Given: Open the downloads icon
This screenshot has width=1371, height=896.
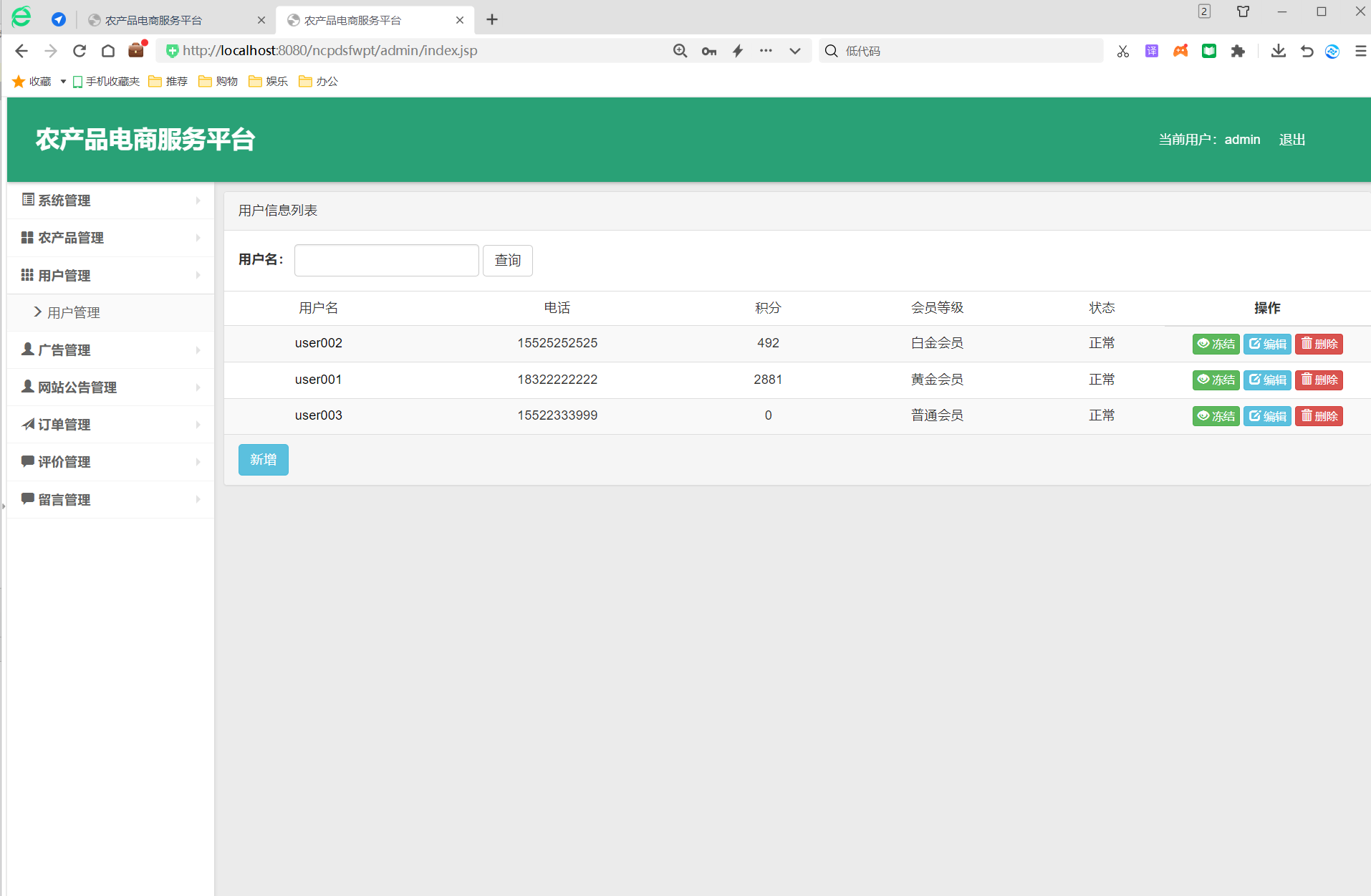Looking at the screenshot, I should [1278, 51].
